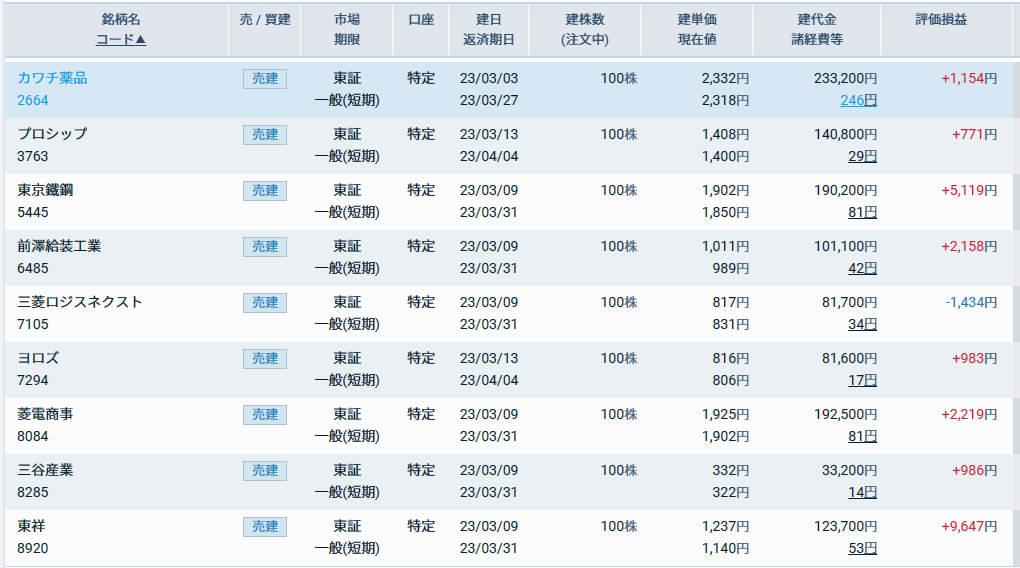Click the 評価損益 column header
The width and height of the screenshot is (1020, 568).
coord(941,20)
